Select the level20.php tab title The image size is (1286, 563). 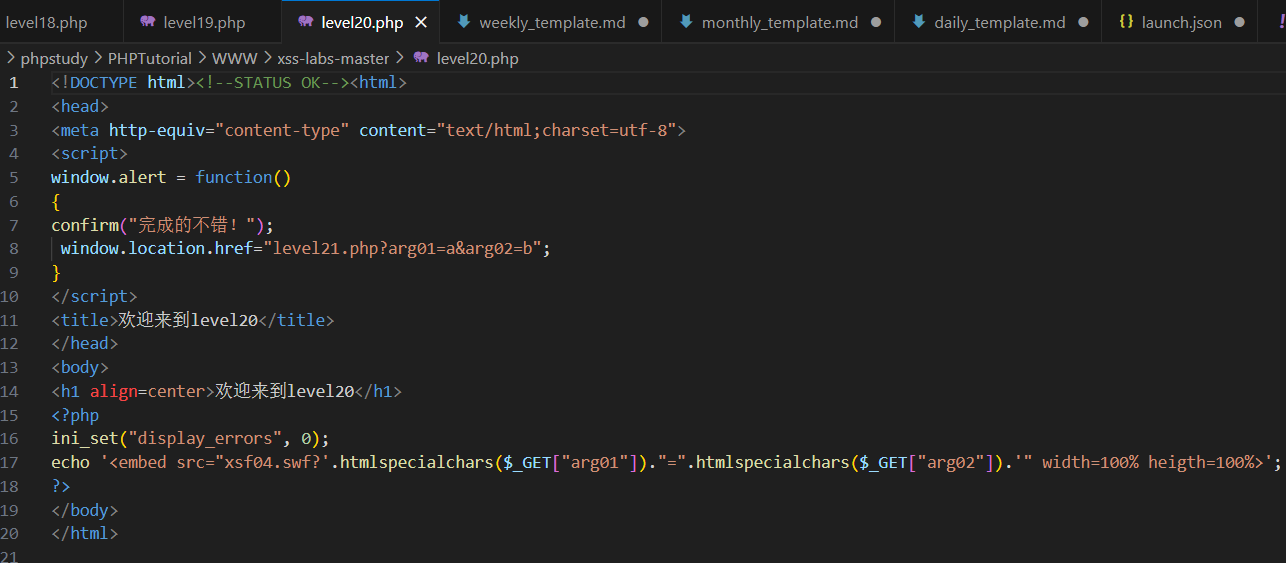(362, 22)
